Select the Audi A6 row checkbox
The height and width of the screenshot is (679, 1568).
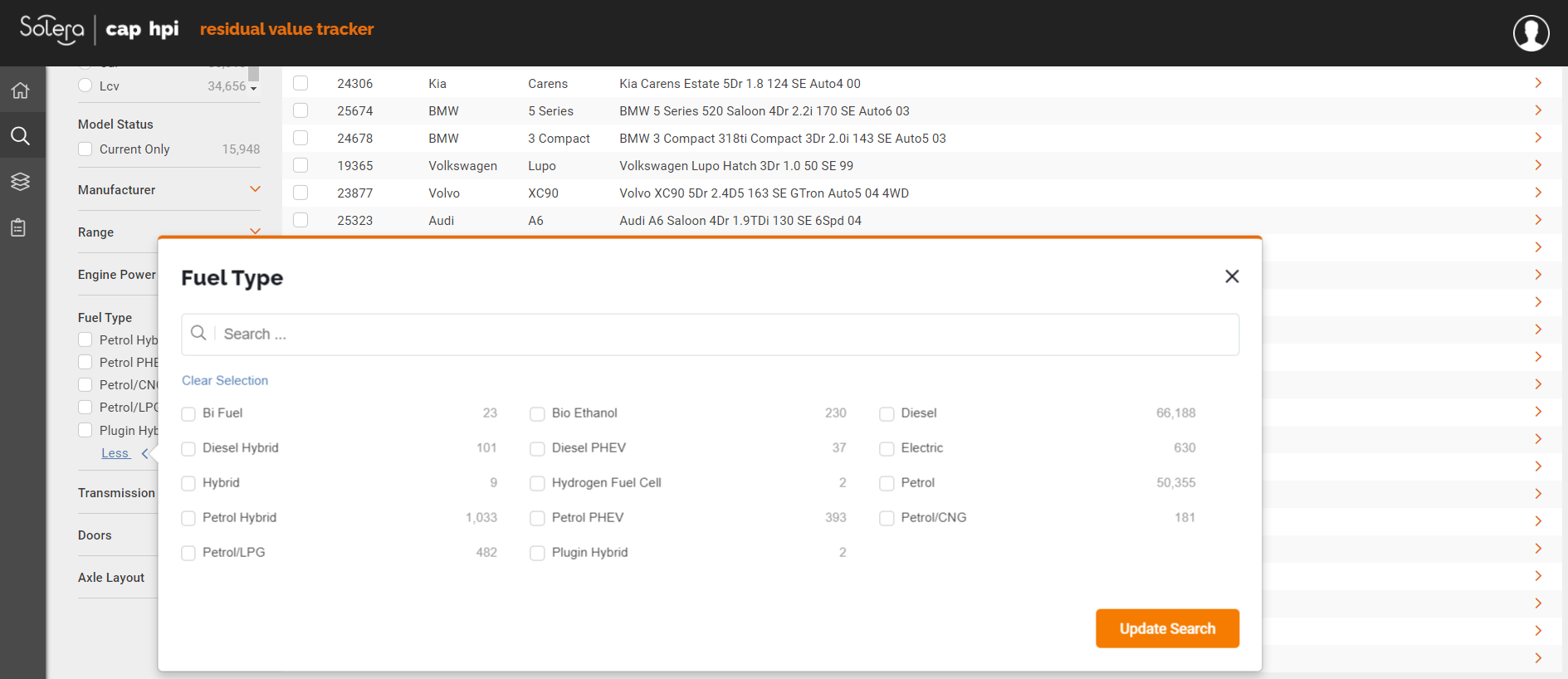click(x=300, y=220)
